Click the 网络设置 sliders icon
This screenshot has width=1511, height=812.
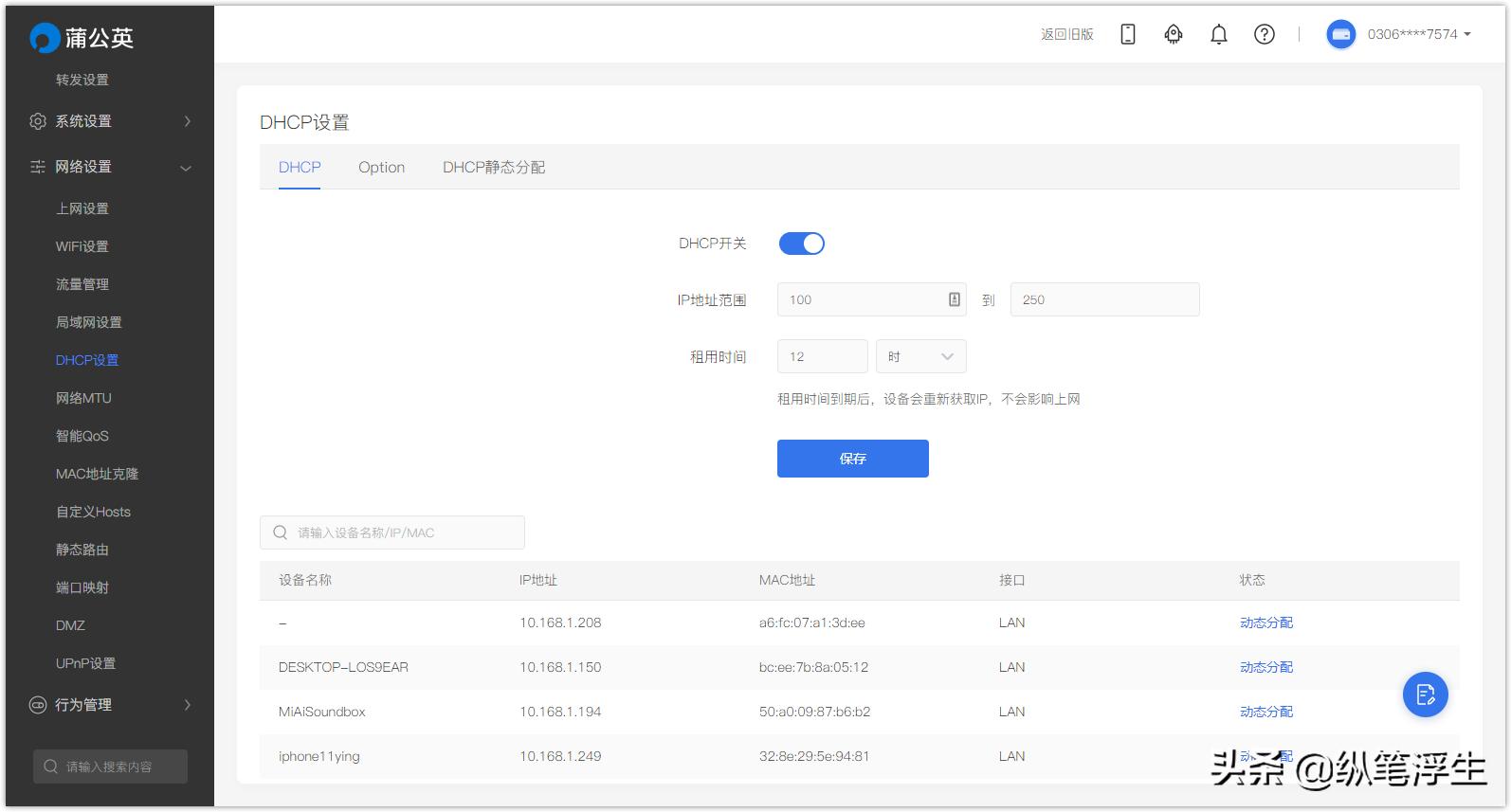(38, 167)
